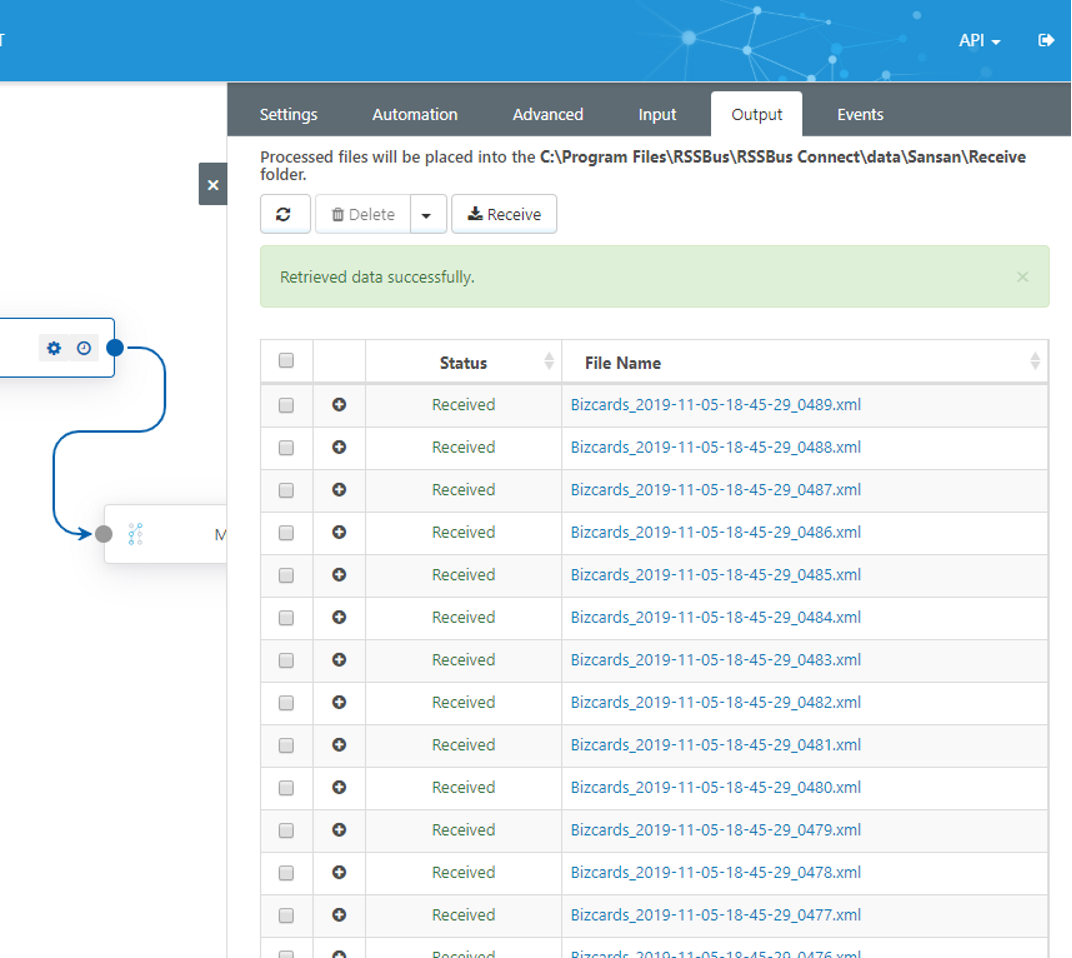The image size is (1072, 958).
Task: Switch to the Automation tab
Action: tap(414, 114)
